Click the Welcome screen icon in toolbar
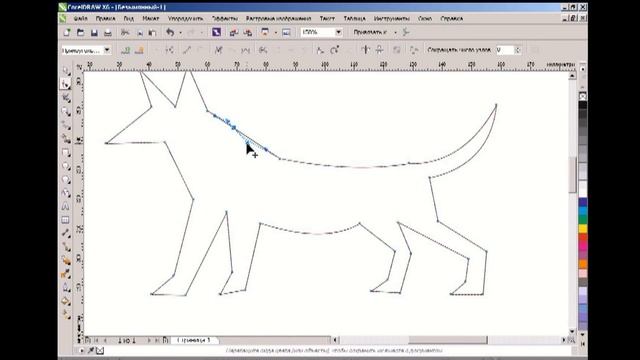The image size is (640, 360). pos(286,32)
